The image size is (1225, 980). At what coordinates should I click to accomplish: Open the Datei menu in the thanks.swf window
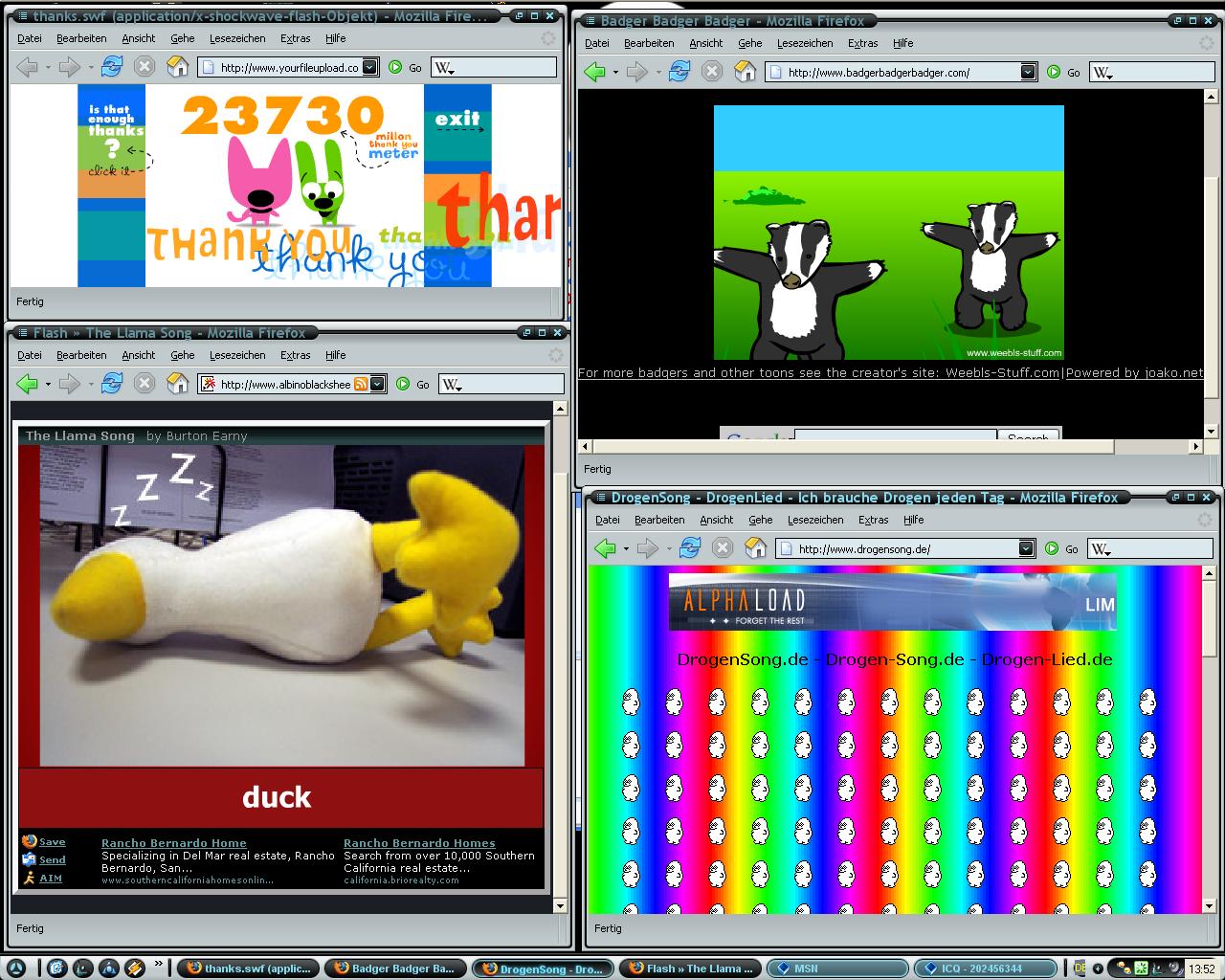pos(30,38)
